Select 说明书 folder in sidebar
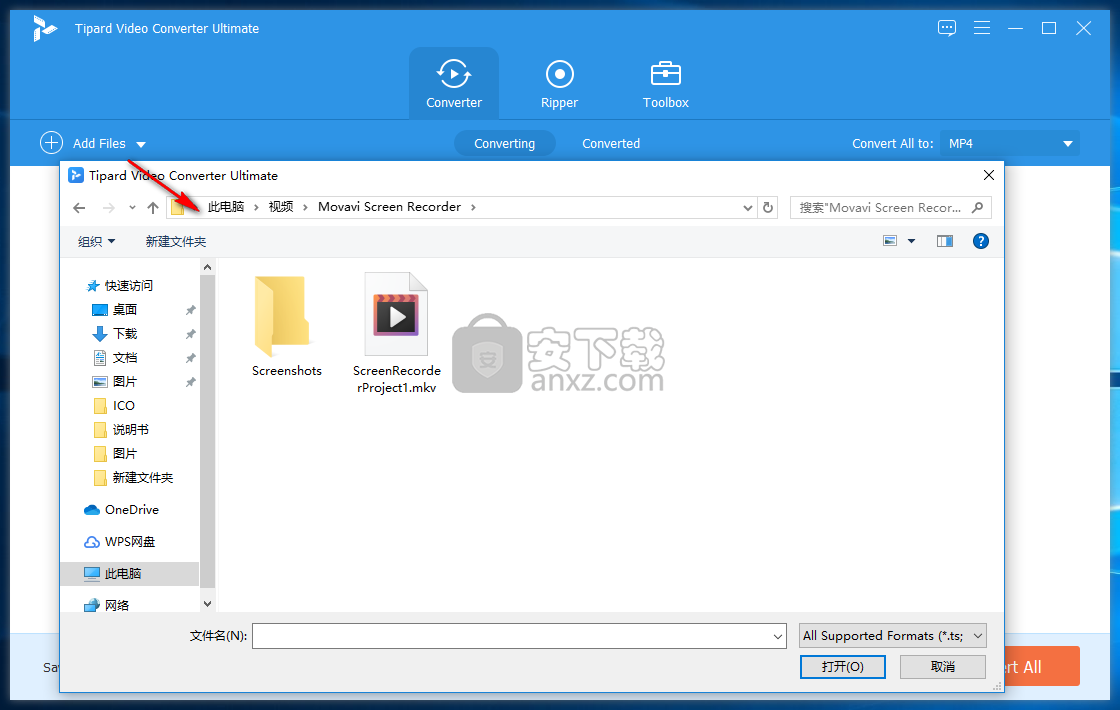Image resolution: width=1120 pixels, height=710 pixels. tap(121, 430)
